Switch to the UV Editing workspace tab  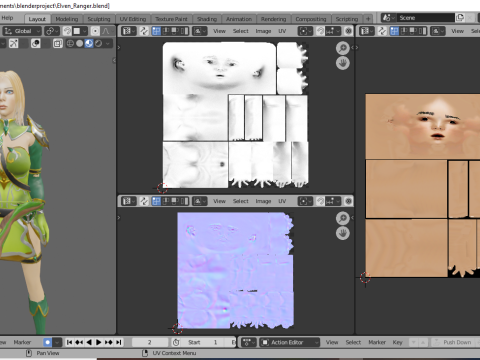133,19
